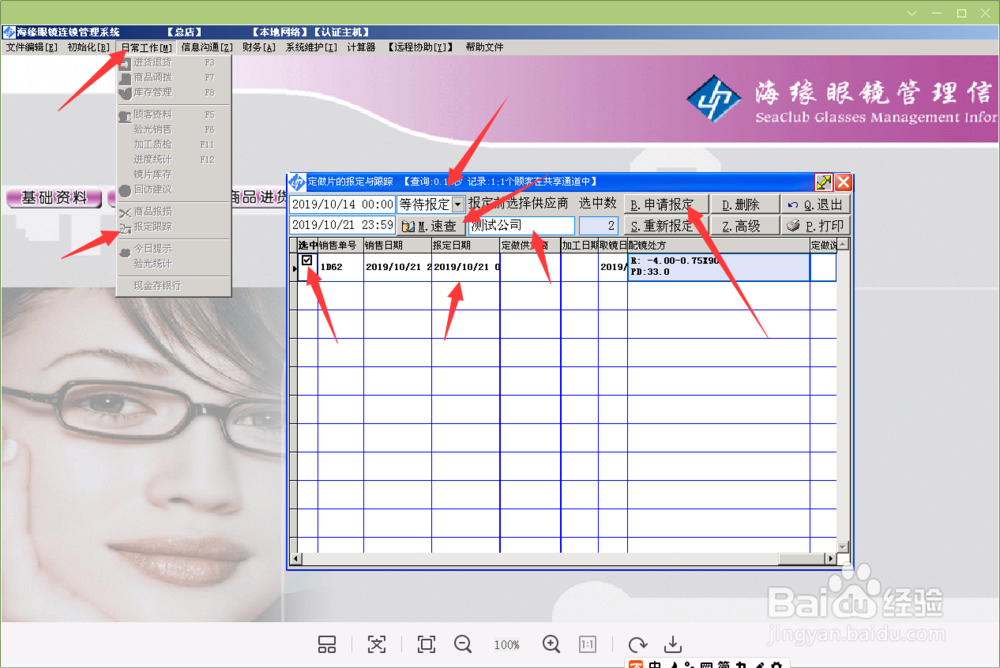Choose 商品调拨 in the dropdown menu
The height and width of the screenshot is (668, 1000).
point(173,77)
